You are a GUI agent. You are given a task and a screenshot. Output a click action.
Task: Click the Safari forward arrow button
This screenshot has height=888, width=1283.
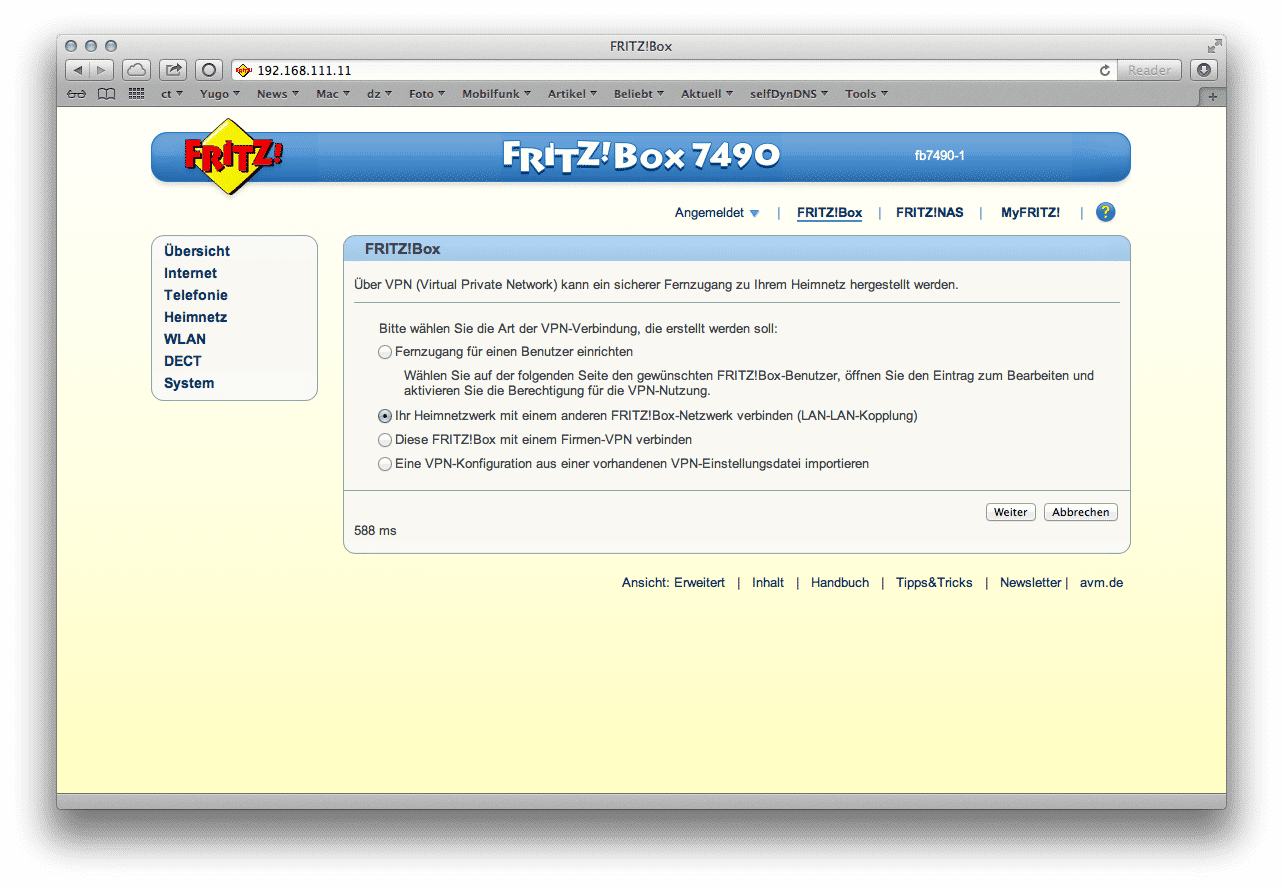click(x=103, y=70)
